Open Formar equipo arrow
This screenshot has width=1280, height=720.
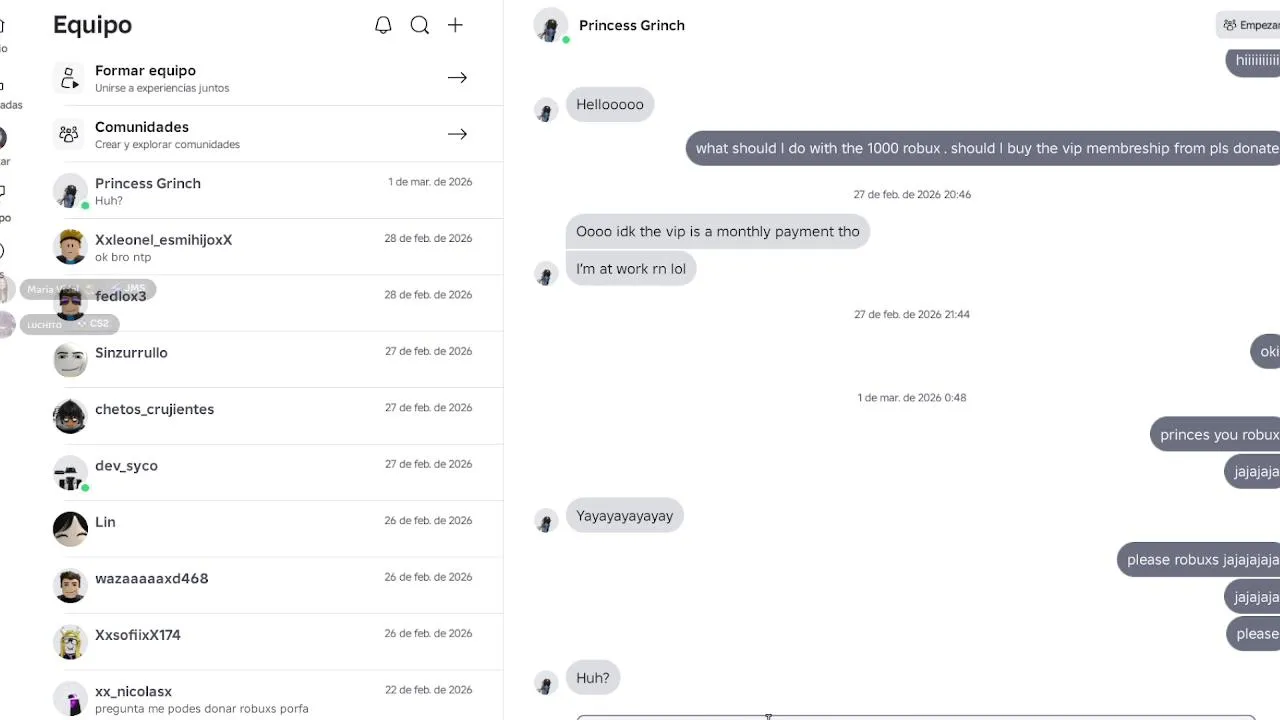[x=457, y=78]
